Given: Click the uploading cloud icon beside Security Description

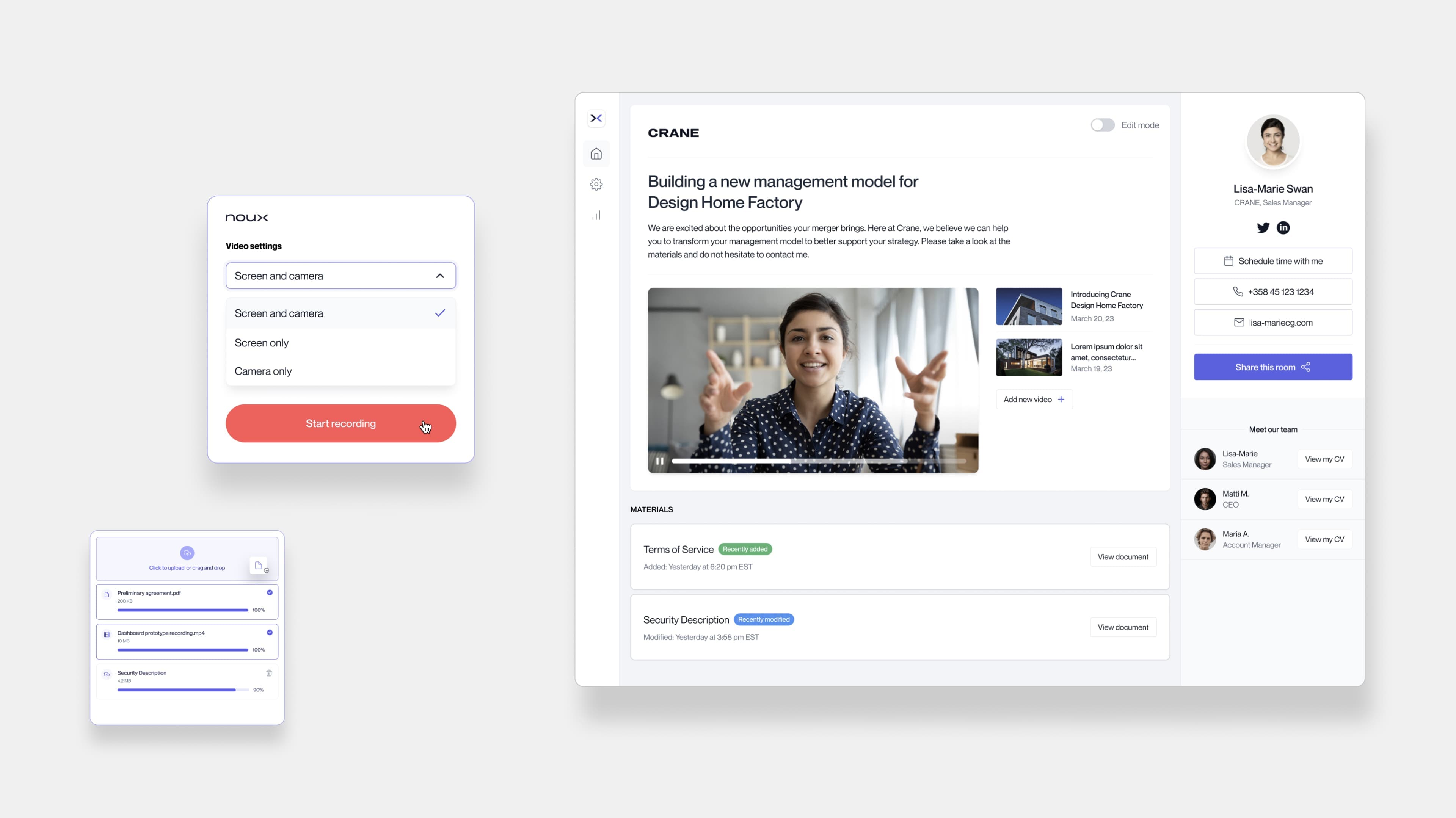Looking at the screenshot, I should point(107,674).
